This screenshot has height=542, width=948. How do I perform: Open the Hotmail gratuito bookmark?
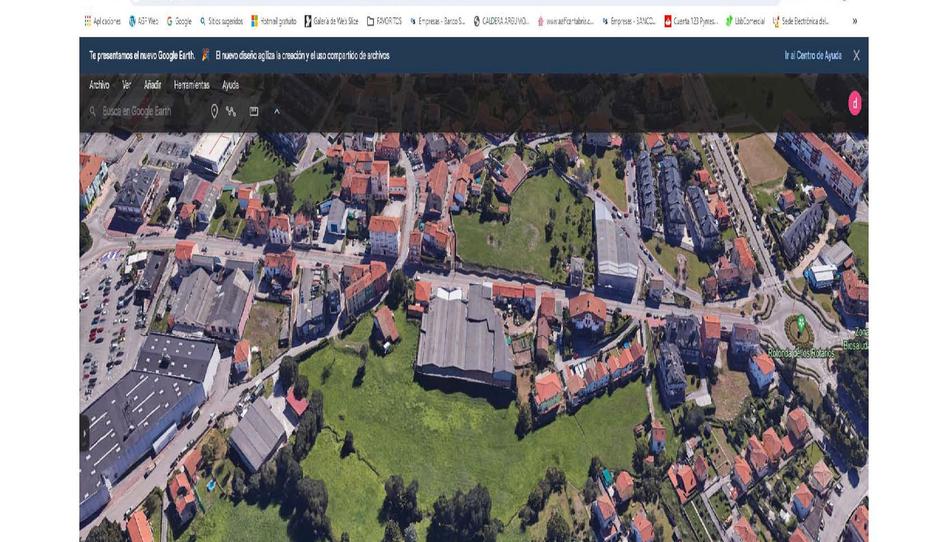(274, 21)
